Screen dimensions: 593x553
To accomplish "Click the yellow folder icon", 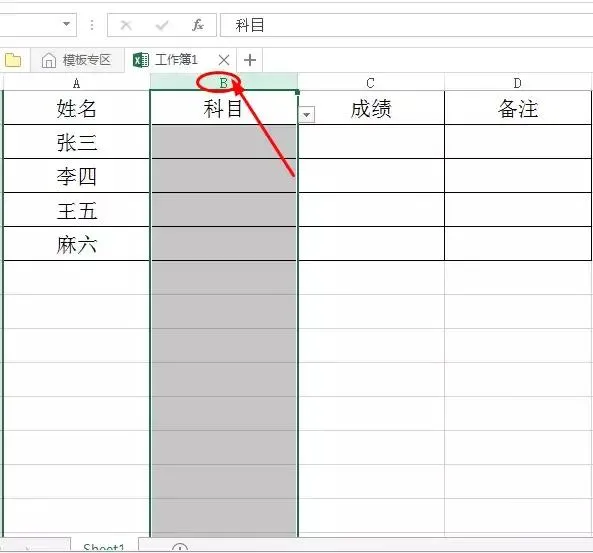I will click(x=13, y=60).
